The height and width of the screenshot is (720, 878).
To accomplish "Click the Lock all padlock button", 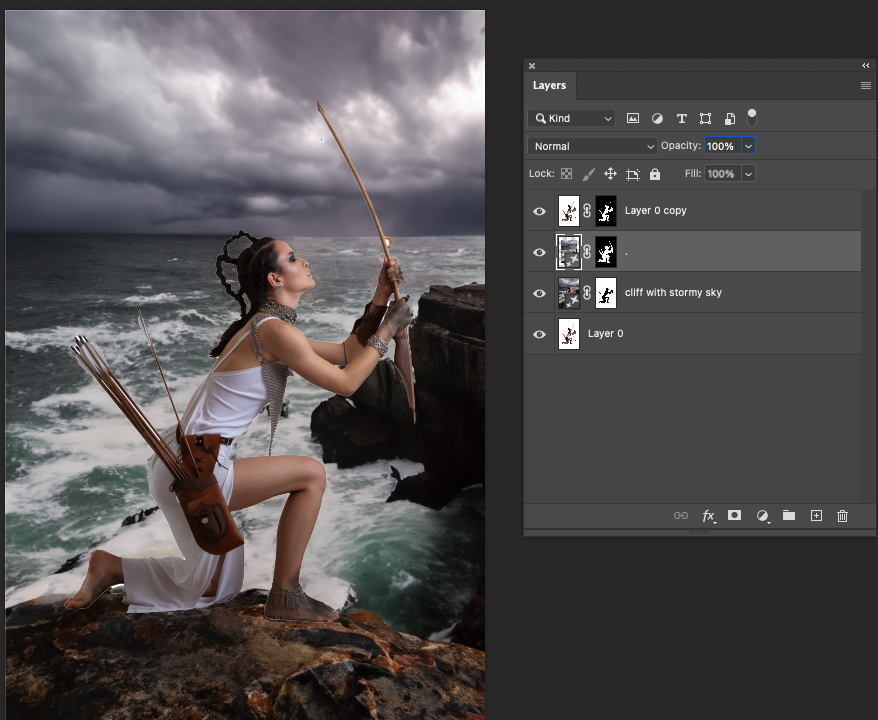I will click(x=654, y=173).
